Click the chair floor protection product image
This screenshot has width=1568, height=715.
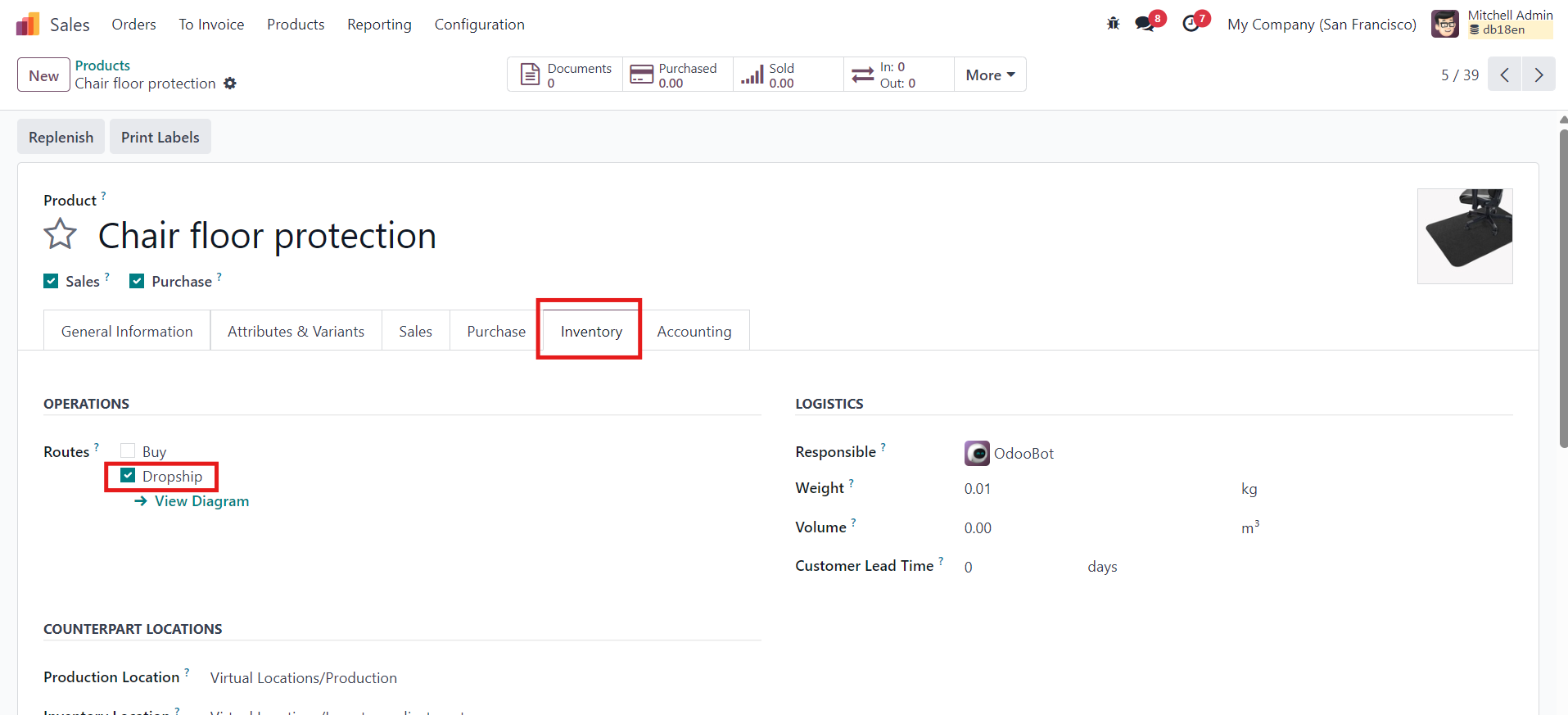1464,236
